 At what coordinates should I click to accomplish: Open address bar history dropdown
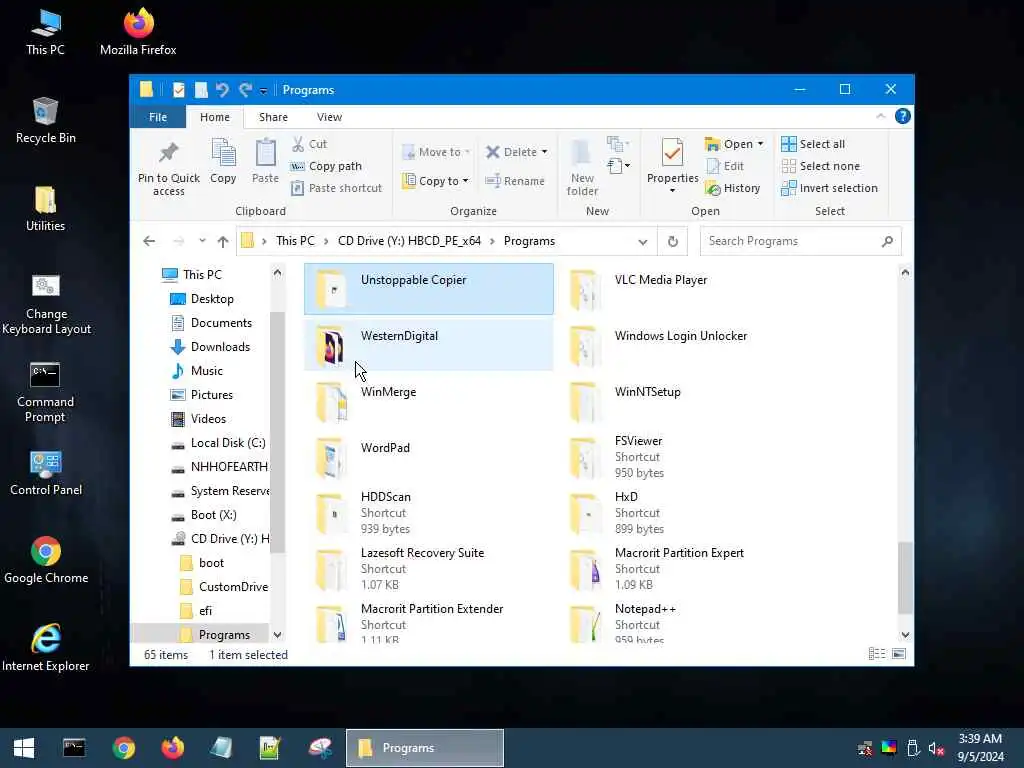point(643,242)
